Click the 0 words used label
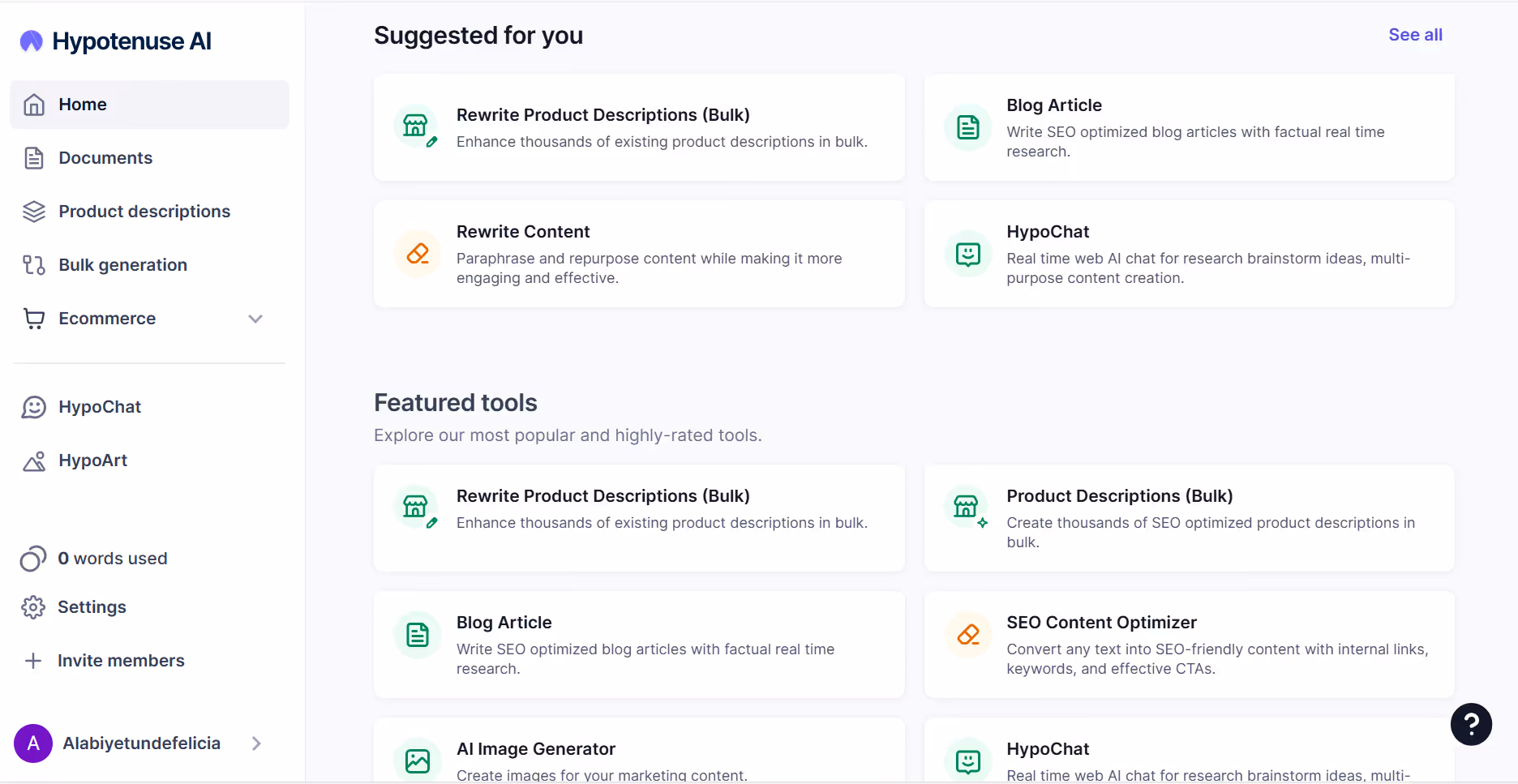The image size is (1518, 784). pyautogui.click(x=113, y=559)
